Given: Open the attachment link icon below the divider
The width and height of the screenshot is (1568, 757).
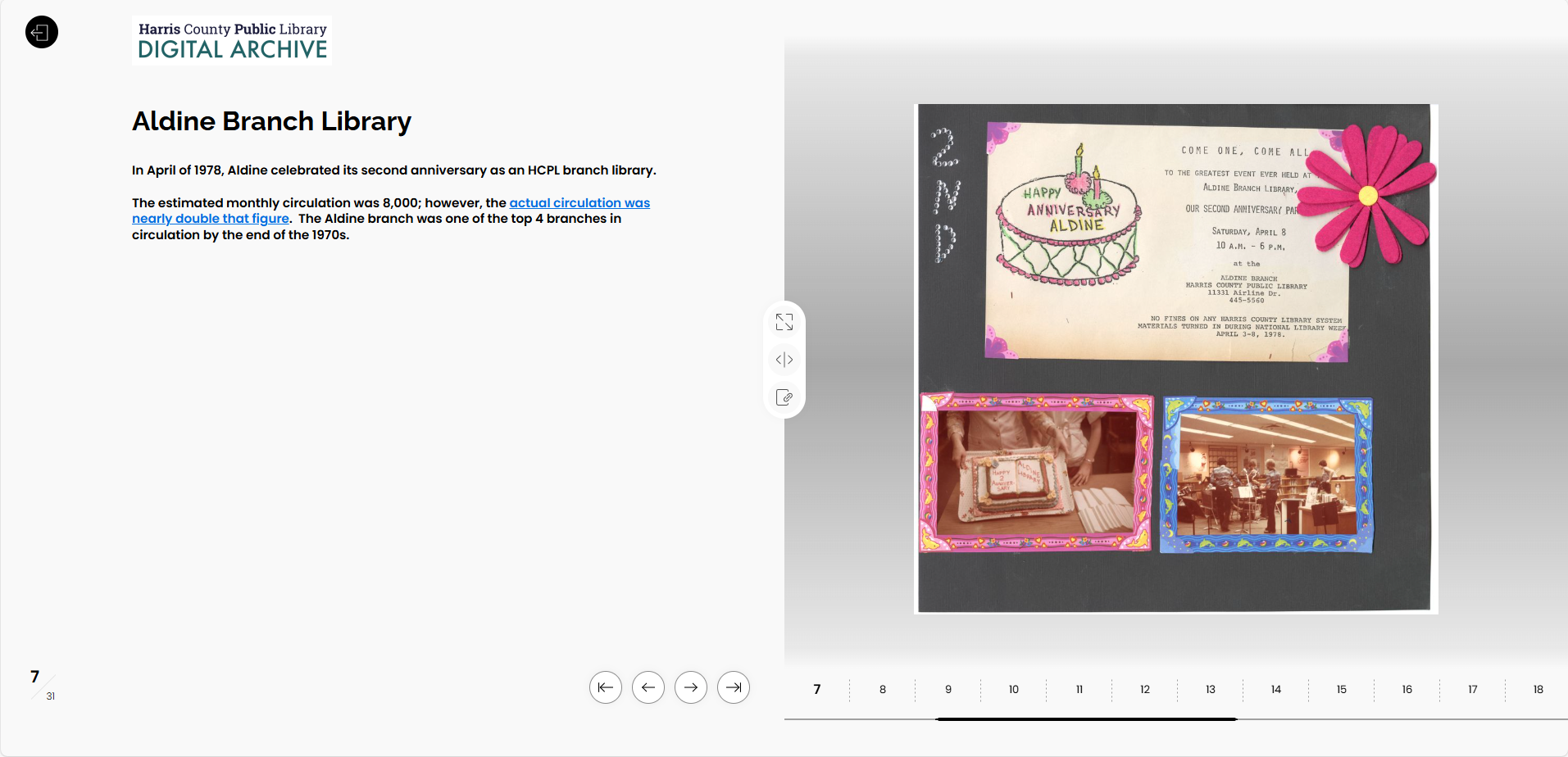Looking at the screenshot, I should (784, 397).
